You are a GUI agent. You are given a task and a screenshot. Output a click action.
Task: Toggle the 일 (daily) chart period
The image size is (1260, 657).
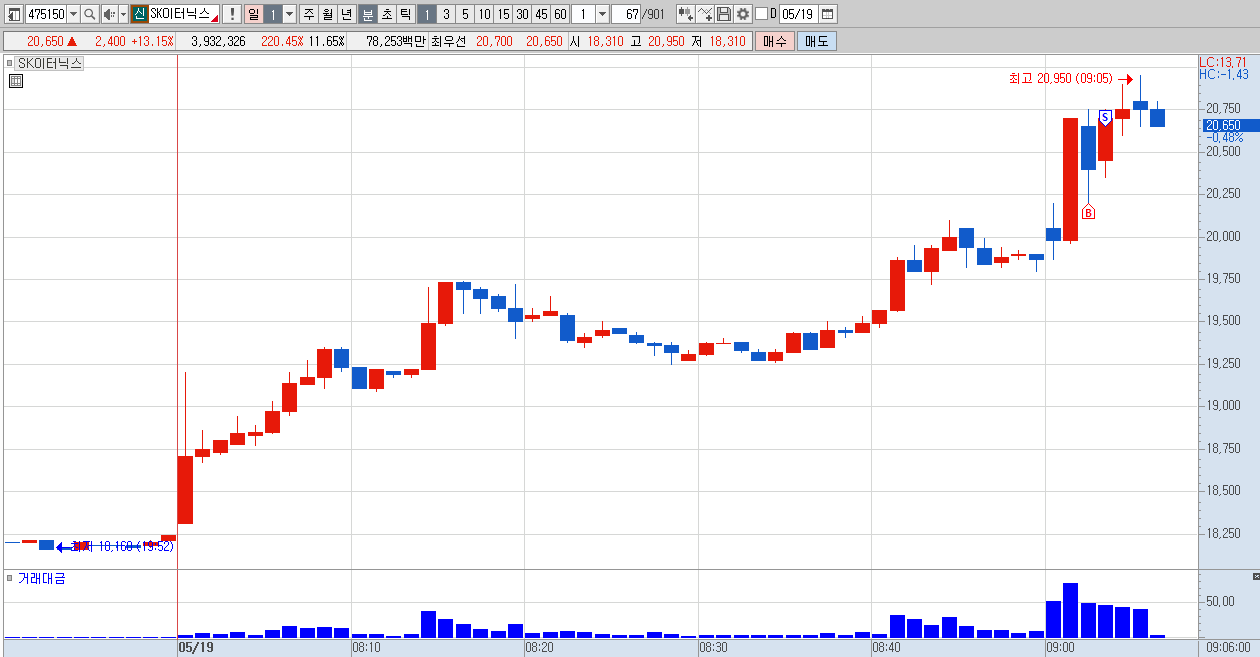(x=253, y=14)
